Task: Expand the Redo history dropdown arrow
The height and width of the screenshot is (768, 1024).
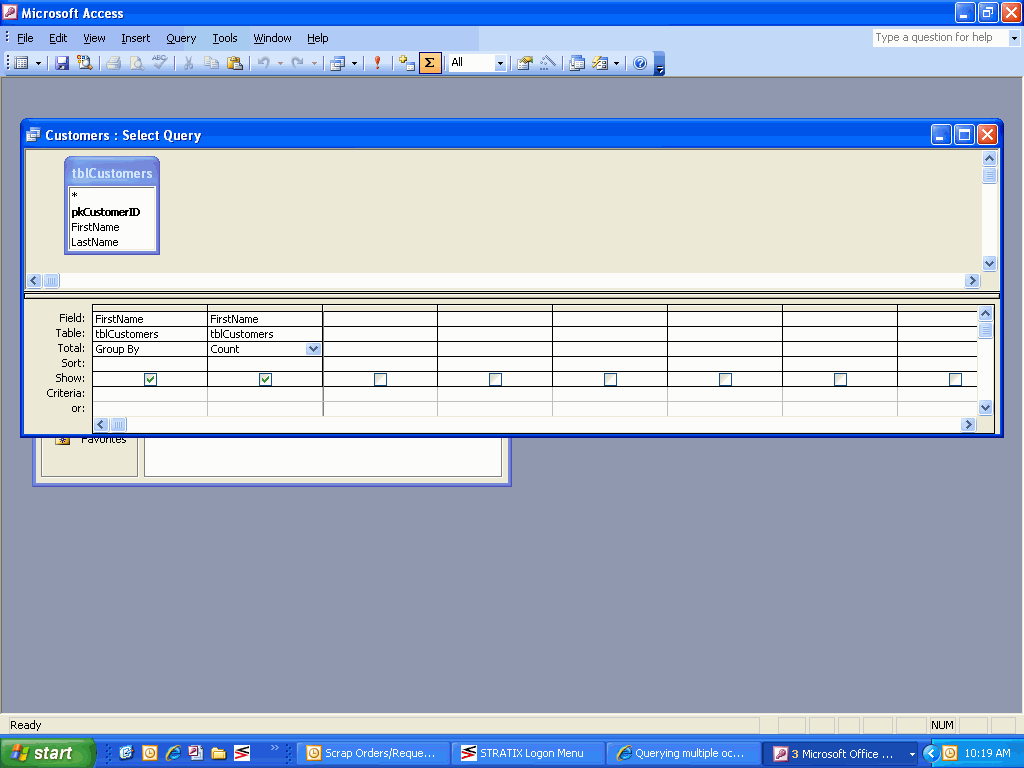Action: click(x=314, y=63)
